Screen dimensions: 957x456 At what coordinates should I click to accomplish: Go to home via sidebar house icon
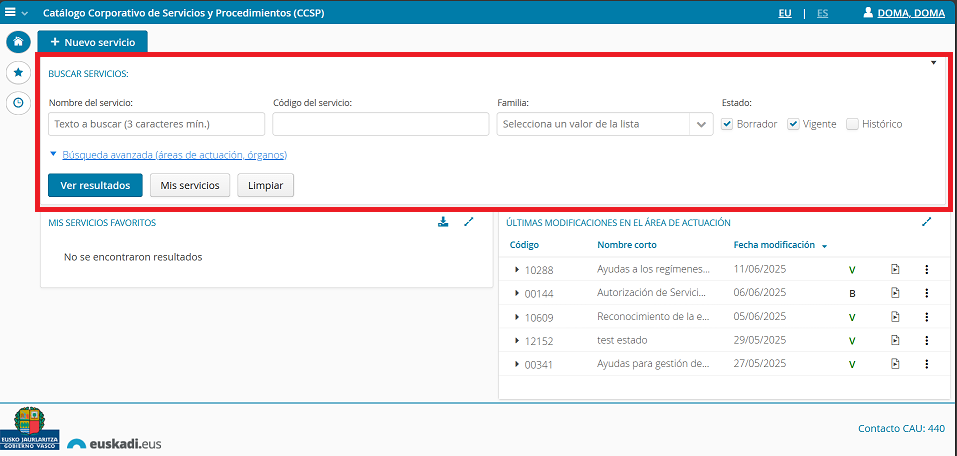(x=18, y=42)
